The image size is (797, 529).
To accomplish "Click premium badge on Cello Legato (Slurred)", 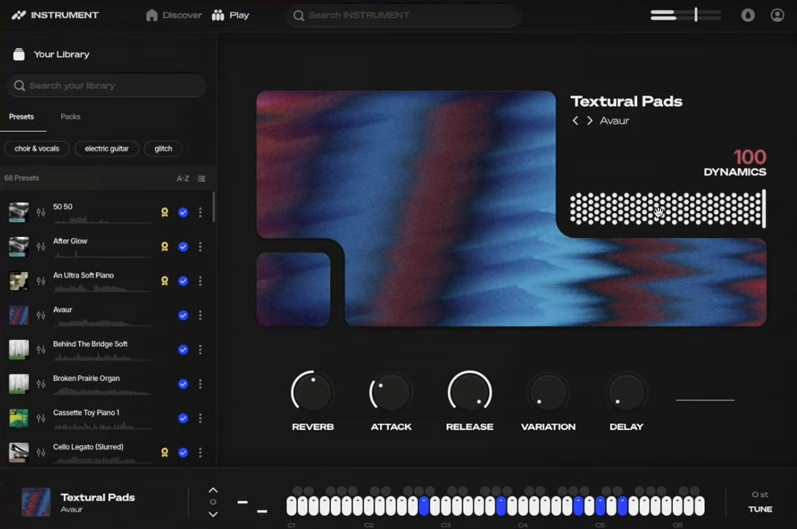I will pos(165,453).
